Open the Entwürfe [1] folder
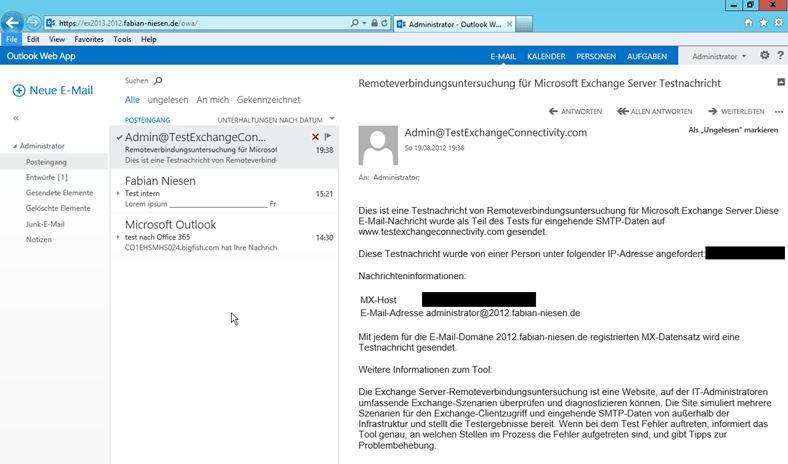Image resolution: width=788 pixels, height=464 pixels. pyautogui.click(x=47, y=177)
